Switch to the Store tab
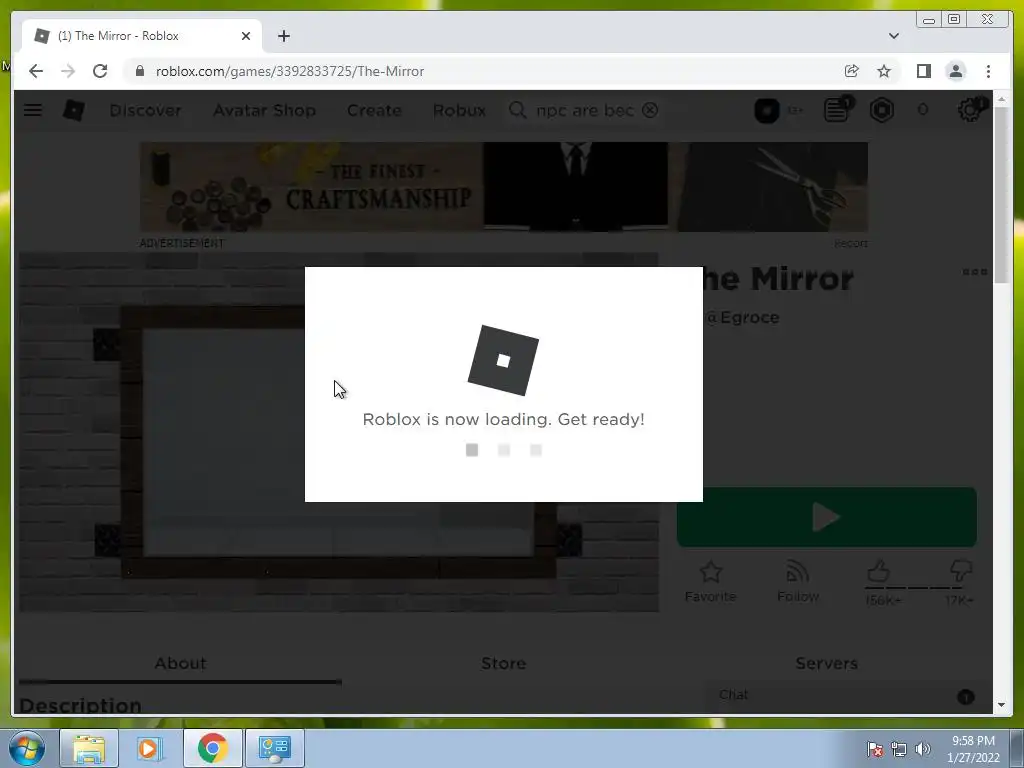1024x768 pixels. 504,664
